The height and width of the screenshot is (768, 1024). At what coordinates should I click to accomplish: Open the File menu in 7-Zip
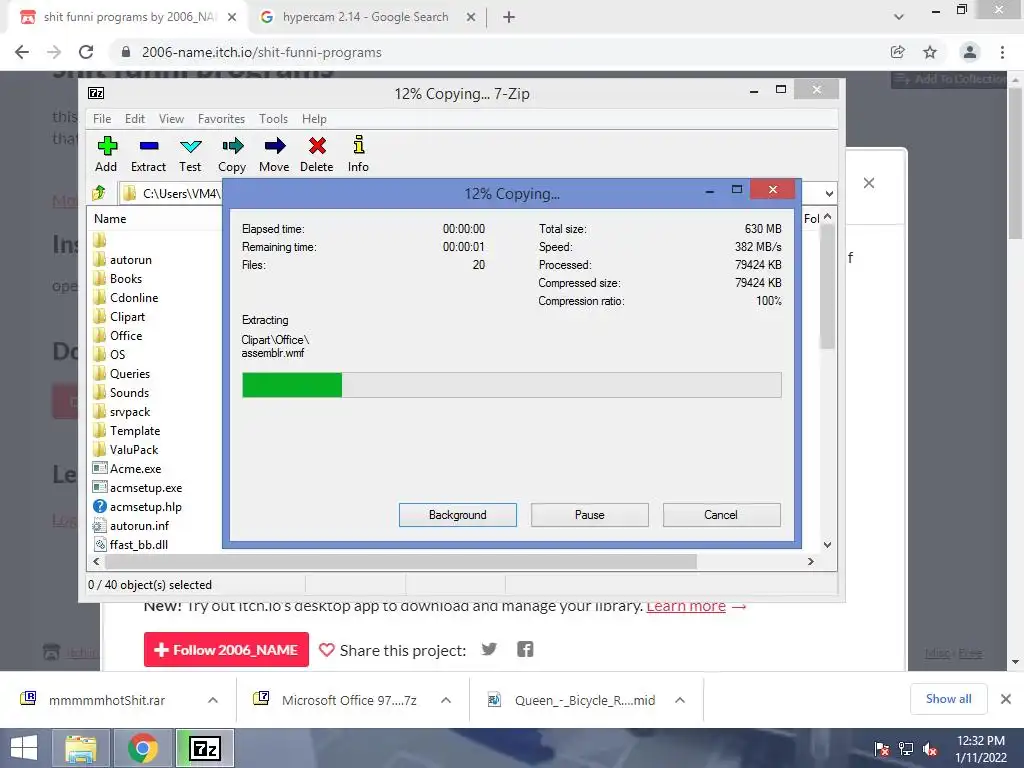[102, 119]
